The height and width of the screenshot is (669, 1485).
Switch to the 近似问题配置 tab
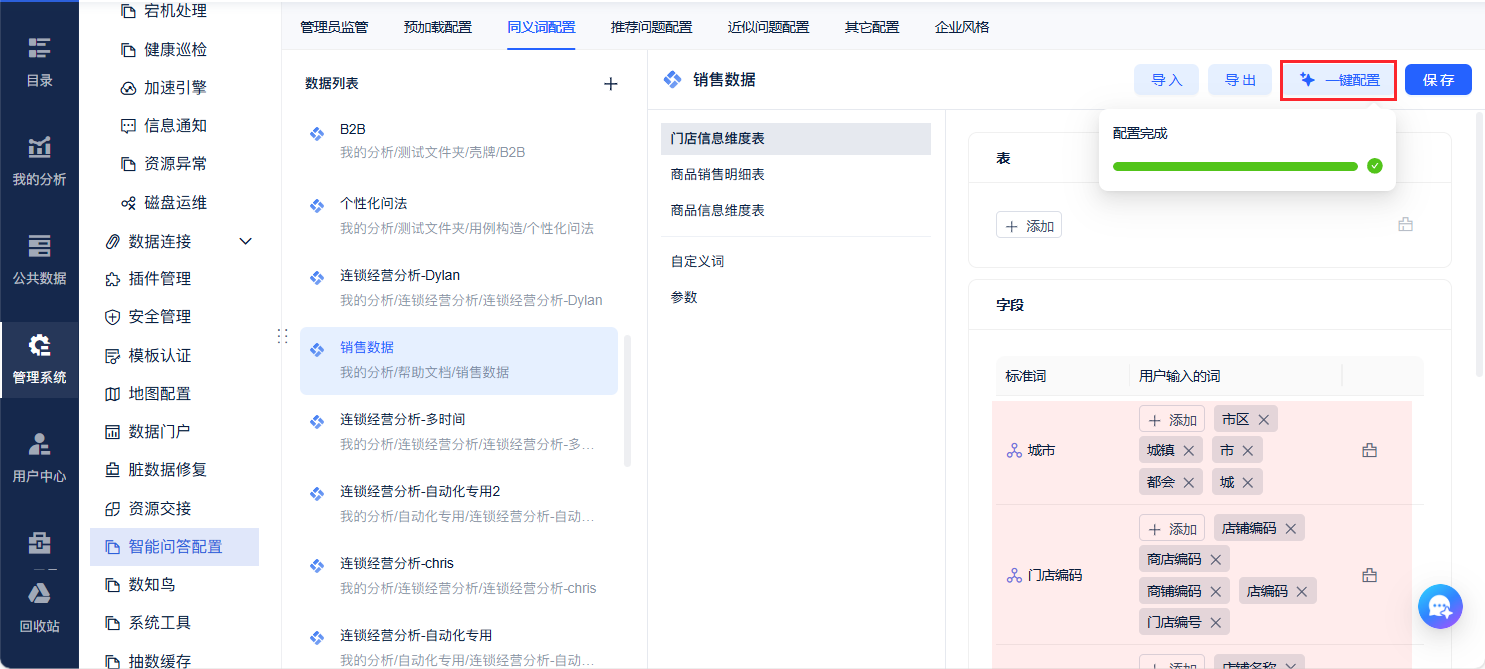[769, 27]
